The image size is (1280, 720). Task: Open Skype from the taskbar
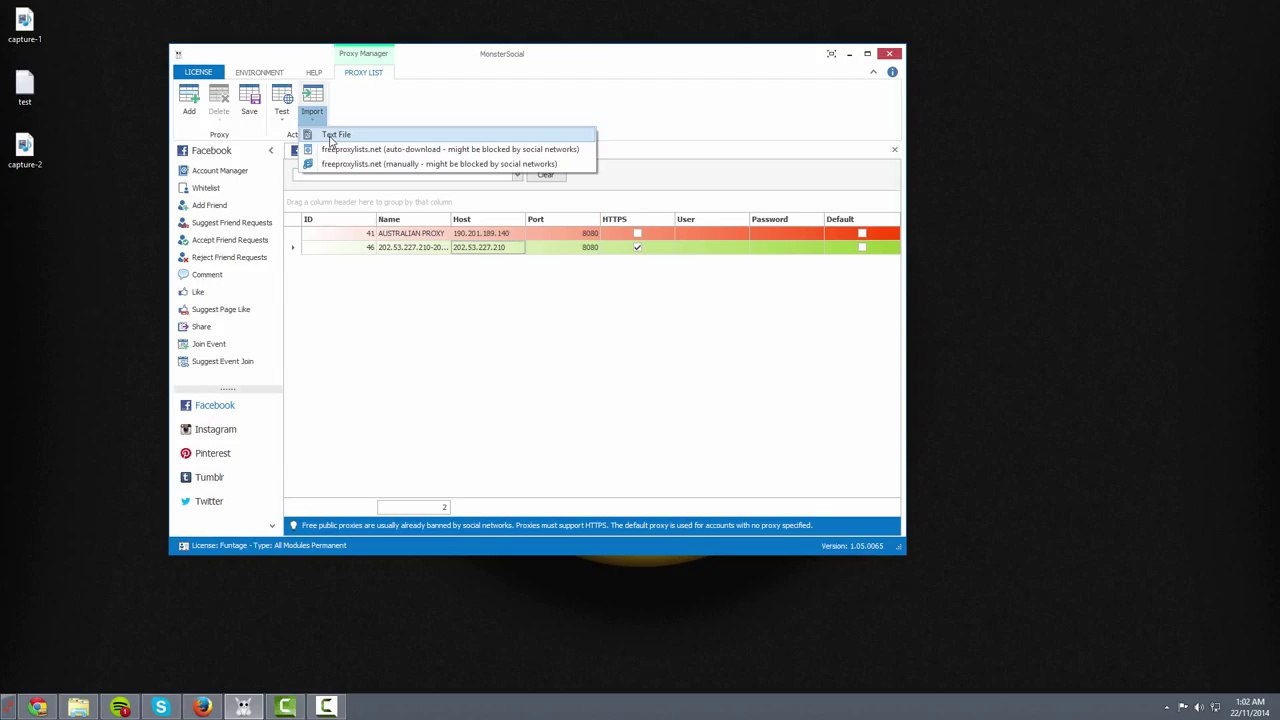tap(161, 708)
